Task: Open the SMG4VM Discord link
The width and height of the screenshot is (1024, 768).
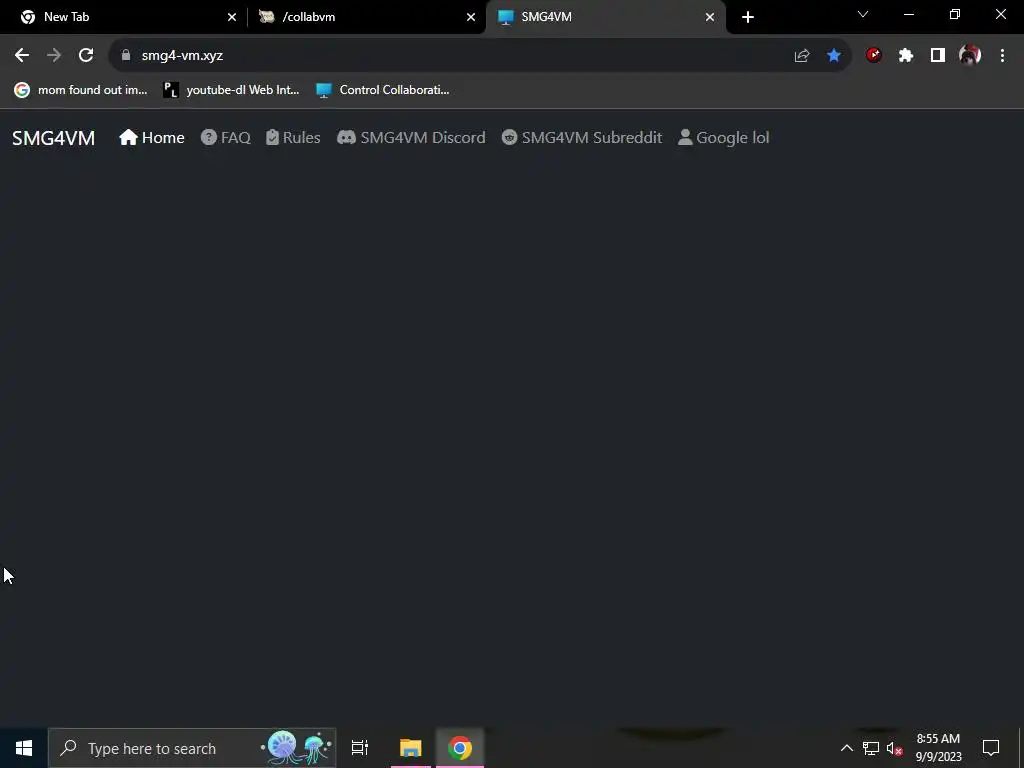Action: 411,138
